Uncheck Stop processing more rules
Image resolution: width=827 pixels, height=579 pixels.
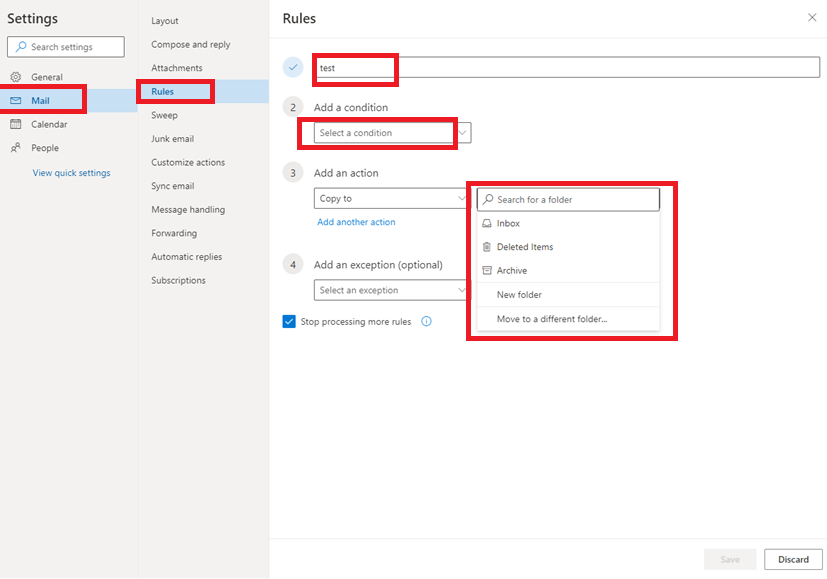289,321
